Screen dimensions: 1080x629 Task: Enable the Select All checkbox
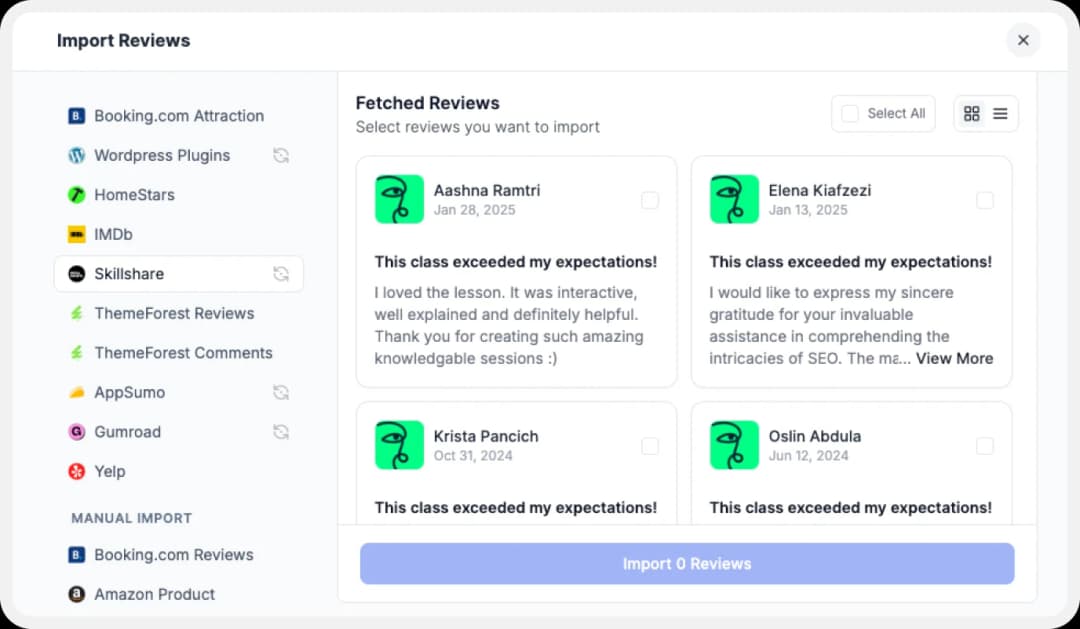pos(849,113)
